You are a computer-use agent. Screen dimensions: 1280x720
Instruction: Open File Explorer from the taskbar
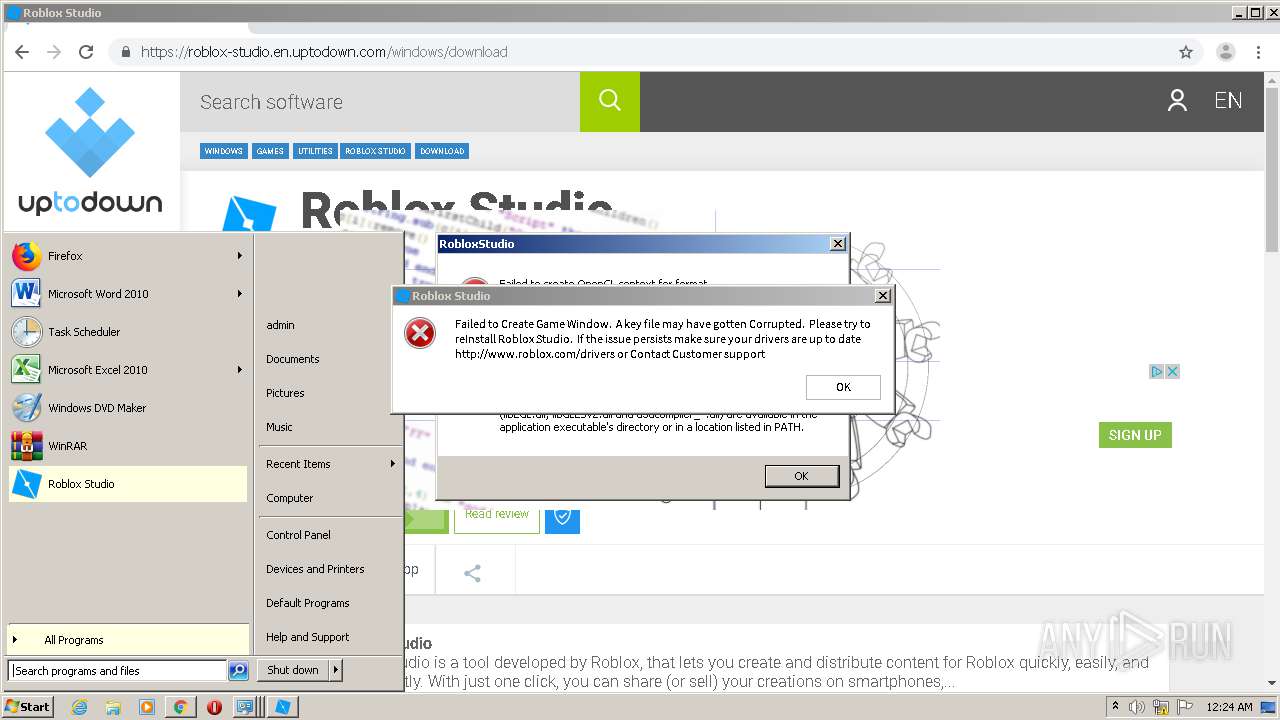pyautogui.click(x=113, y=707)
